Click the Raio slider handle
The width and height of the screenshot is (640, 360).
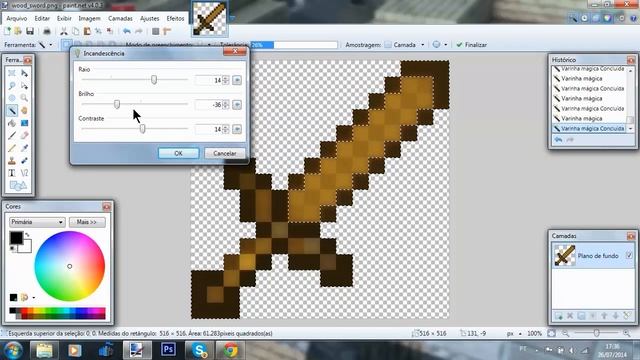coord(154,79)
